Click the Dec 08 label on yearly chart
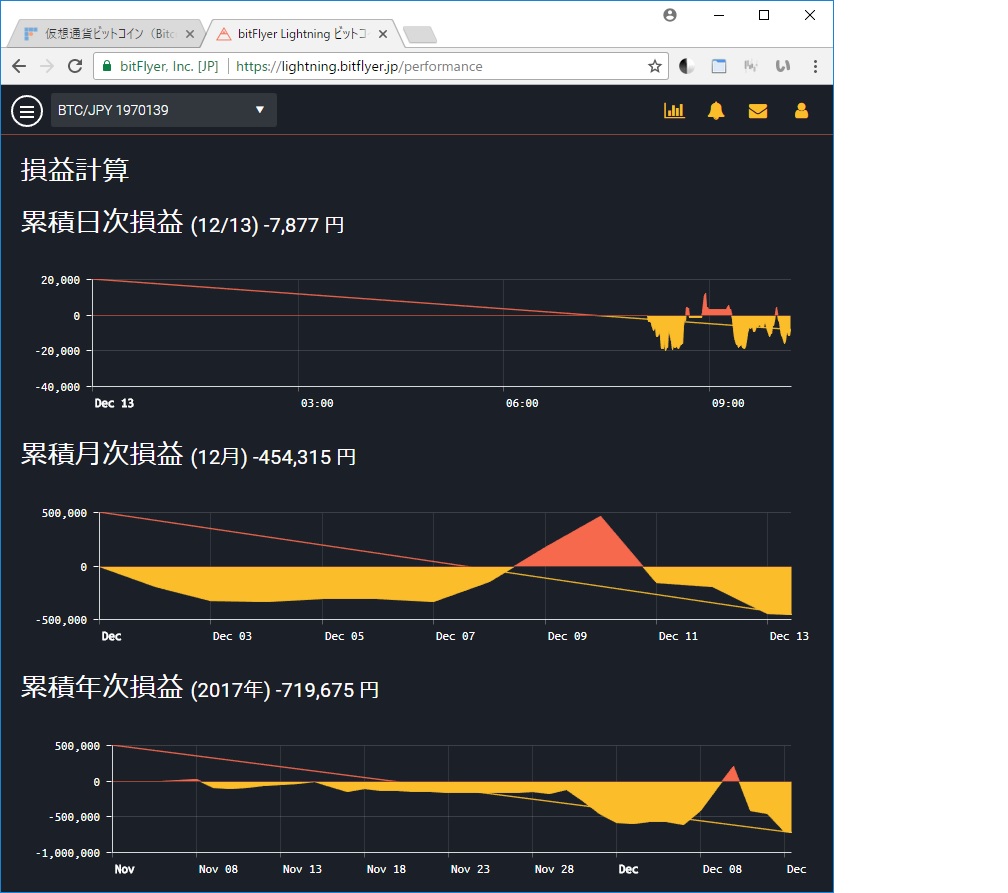This screenshot has width=1008, height=893. coord(722,869)
